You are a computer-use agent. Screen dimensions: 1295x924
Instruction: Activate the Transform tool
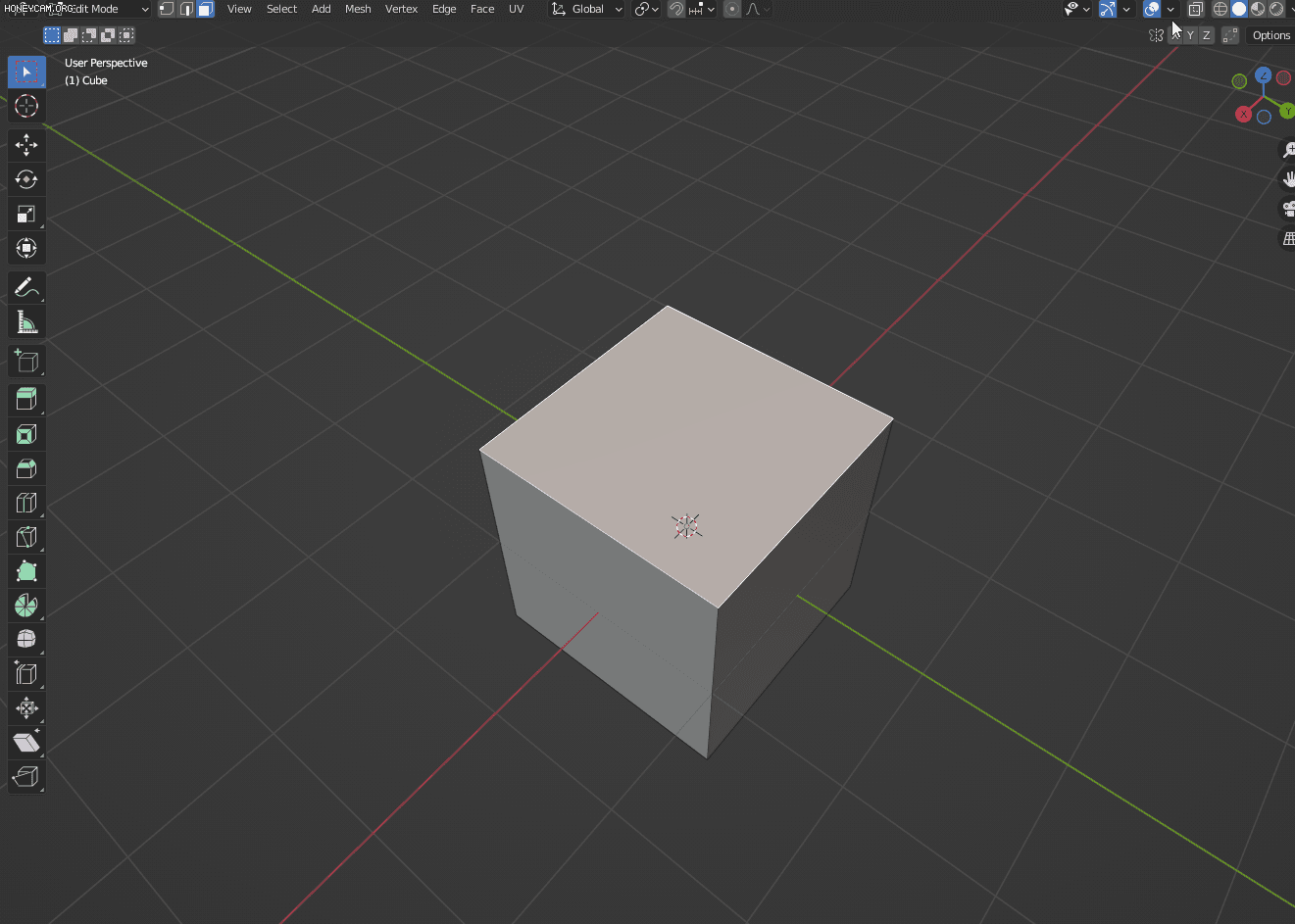[26, 248]
